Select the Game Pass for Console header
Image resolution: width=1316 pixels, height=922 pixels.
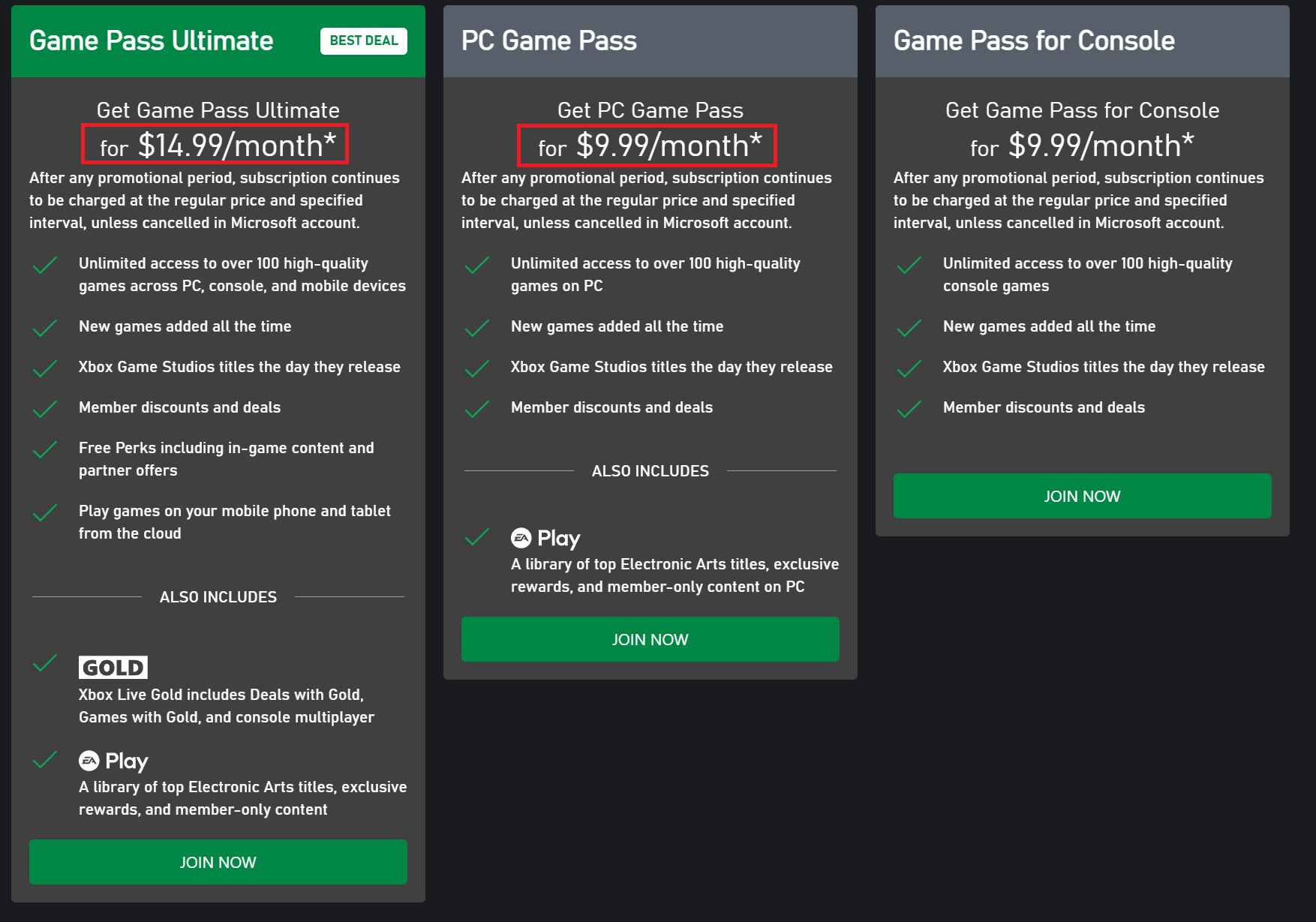(x=1034, y=41)
